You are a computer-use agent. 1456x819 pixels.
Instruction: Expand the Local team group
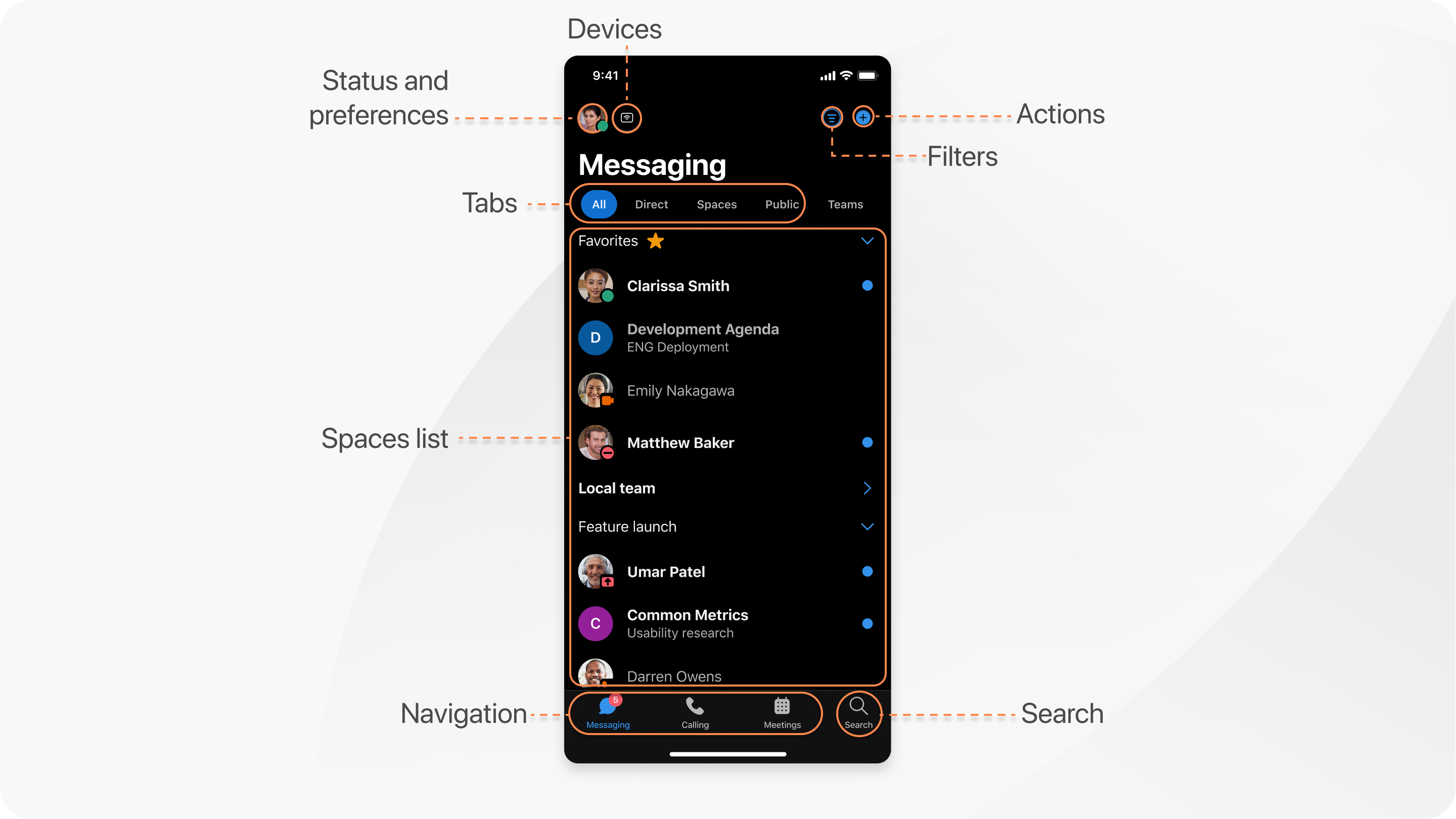pos(866,487)
